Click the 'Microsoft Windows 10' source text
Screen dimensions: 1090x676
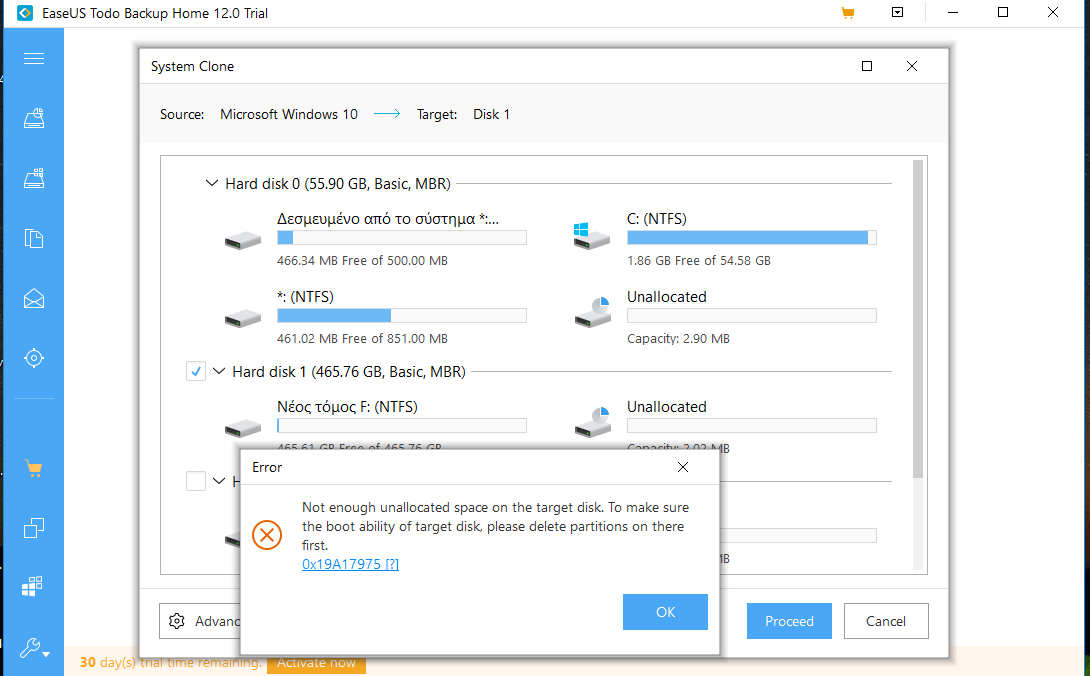click(289, 114)
